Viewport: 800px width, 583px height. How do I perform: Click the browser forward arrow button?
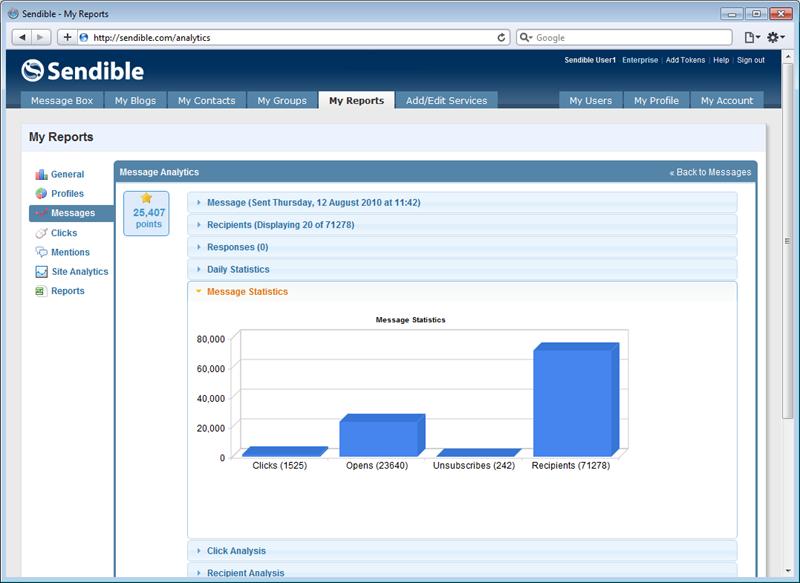40,37
